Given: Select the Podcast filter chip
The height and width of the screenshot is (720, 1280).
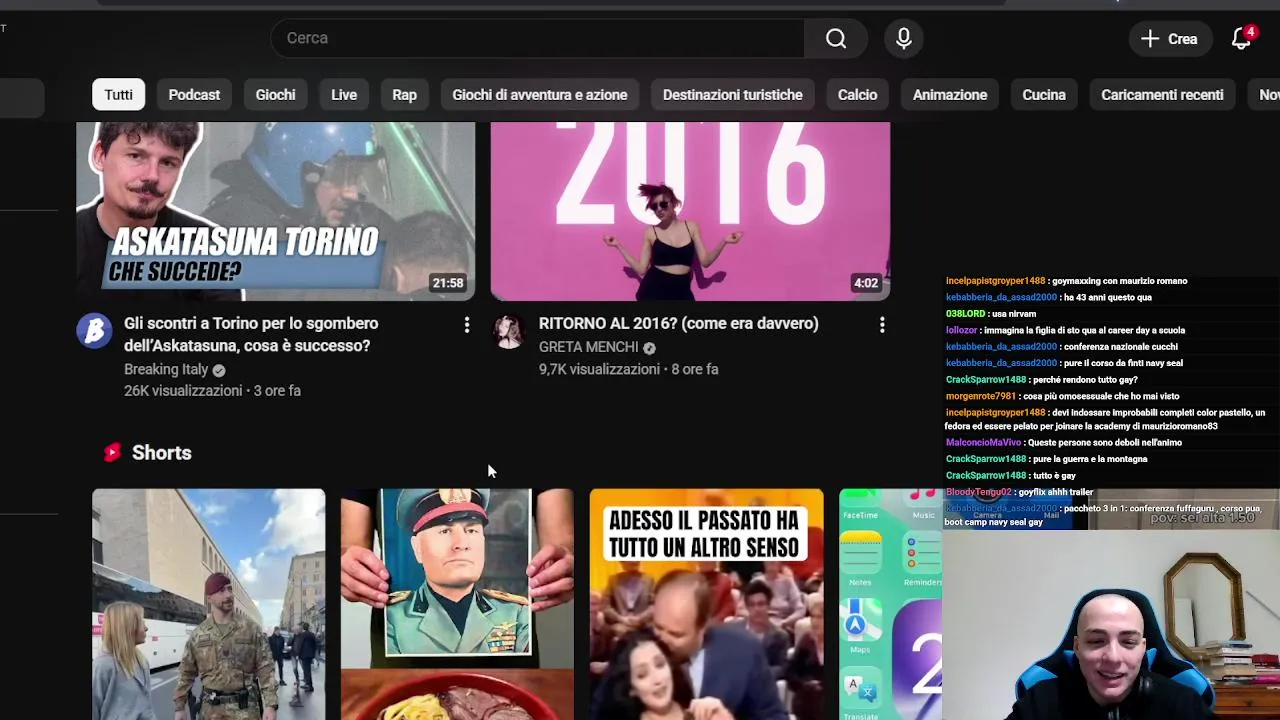Looking at the screenshot, I should [194, 95].
